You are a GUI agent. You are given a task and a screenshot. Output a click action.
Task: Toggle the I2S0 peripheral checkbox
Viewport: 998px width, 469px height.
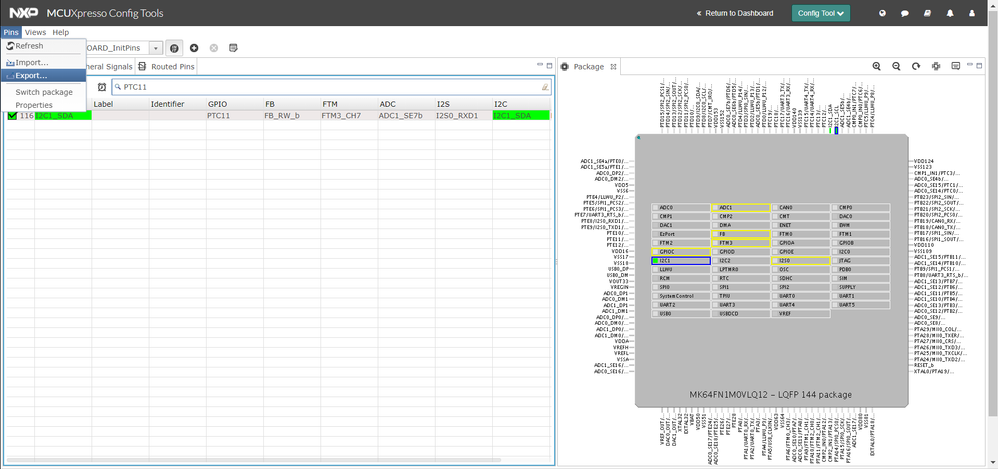click(775, 261)
